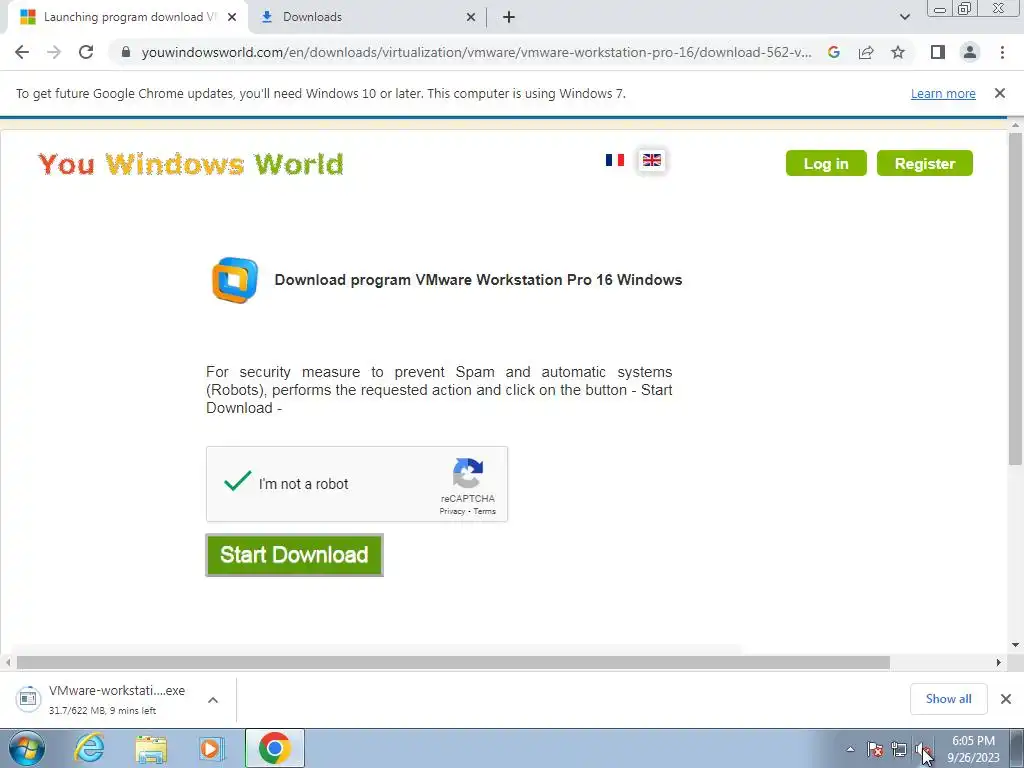The image size is (1024, 768).
Task: Switch site language to French flag
Action: 615,160
